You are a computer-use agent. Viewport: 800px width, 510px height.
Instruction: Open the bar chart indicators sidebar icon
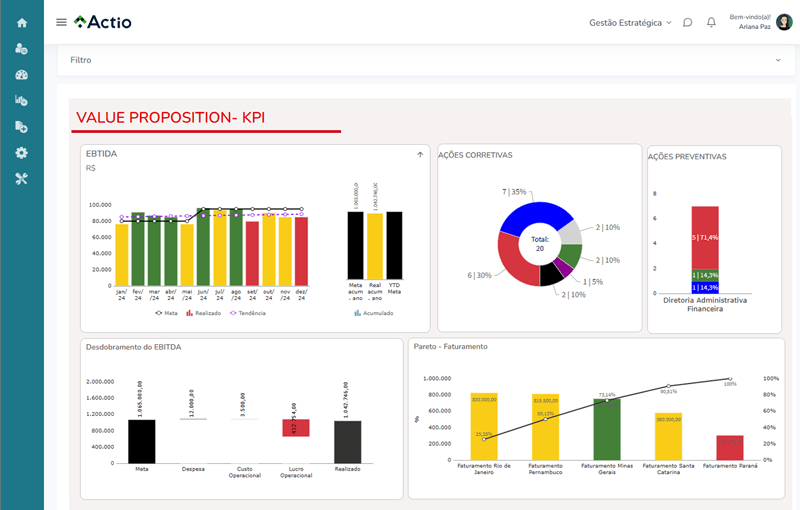21,100
